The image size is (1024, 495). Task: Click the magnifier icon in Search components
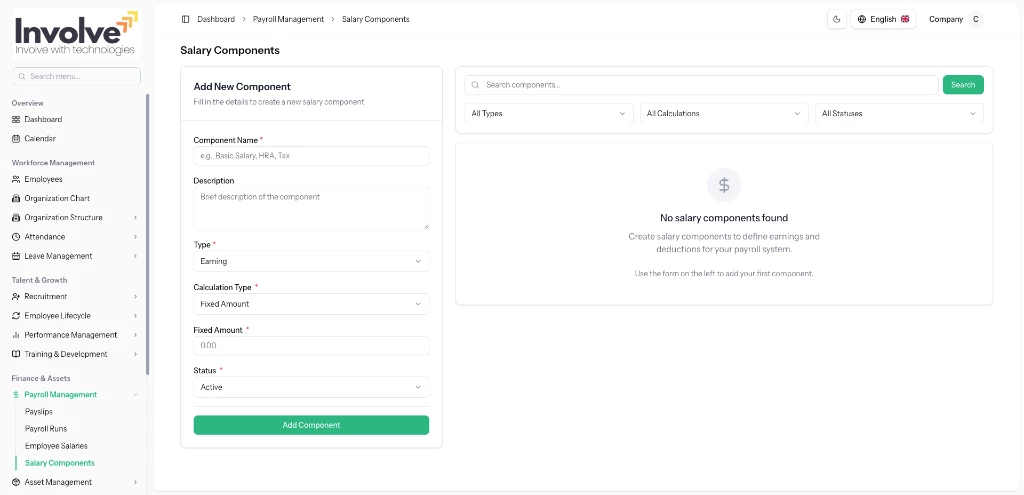[475, 85]
